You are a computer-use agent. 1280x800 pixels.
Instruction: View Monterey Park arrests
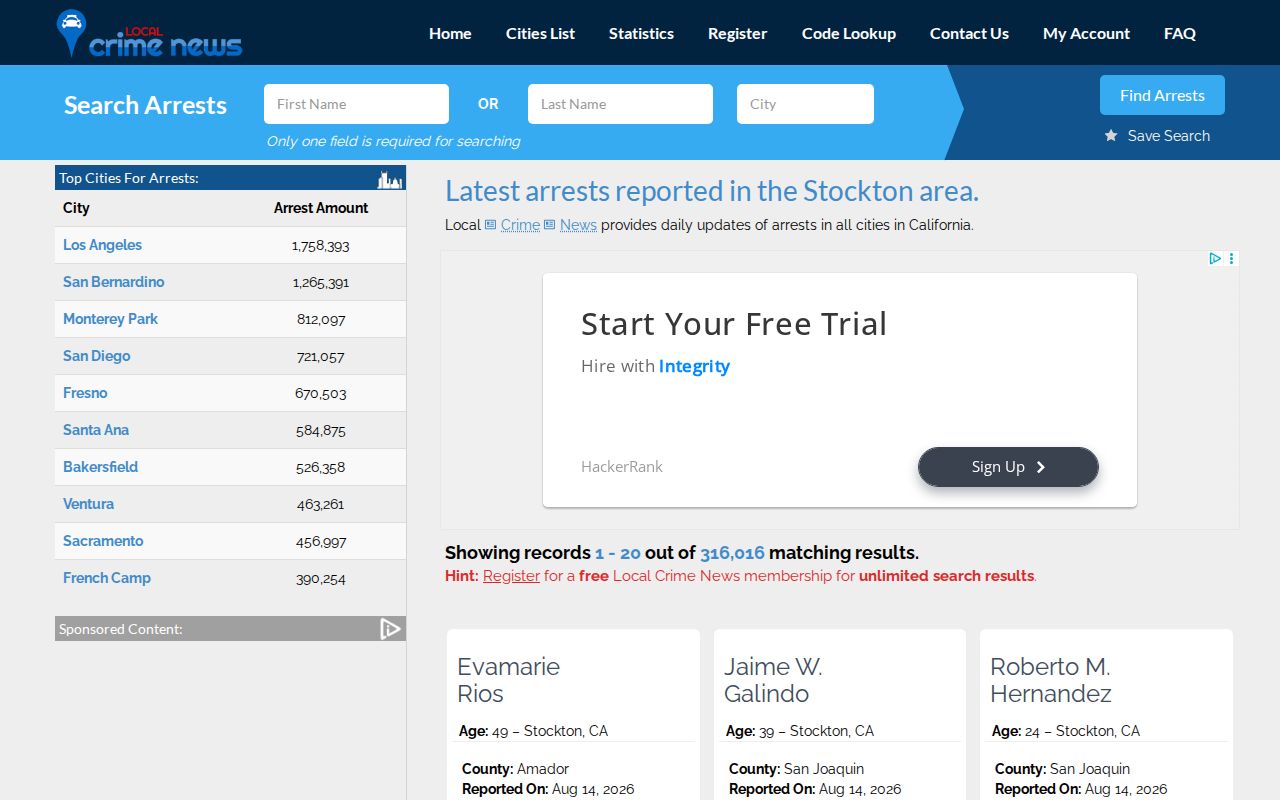(110, 319)
